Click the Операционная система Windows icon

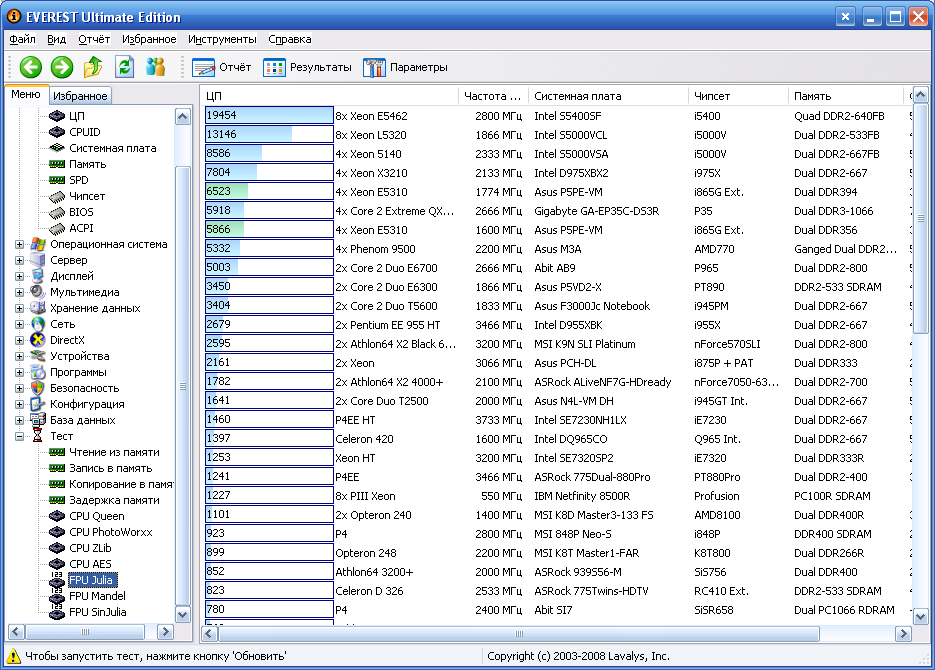[38, 244]
